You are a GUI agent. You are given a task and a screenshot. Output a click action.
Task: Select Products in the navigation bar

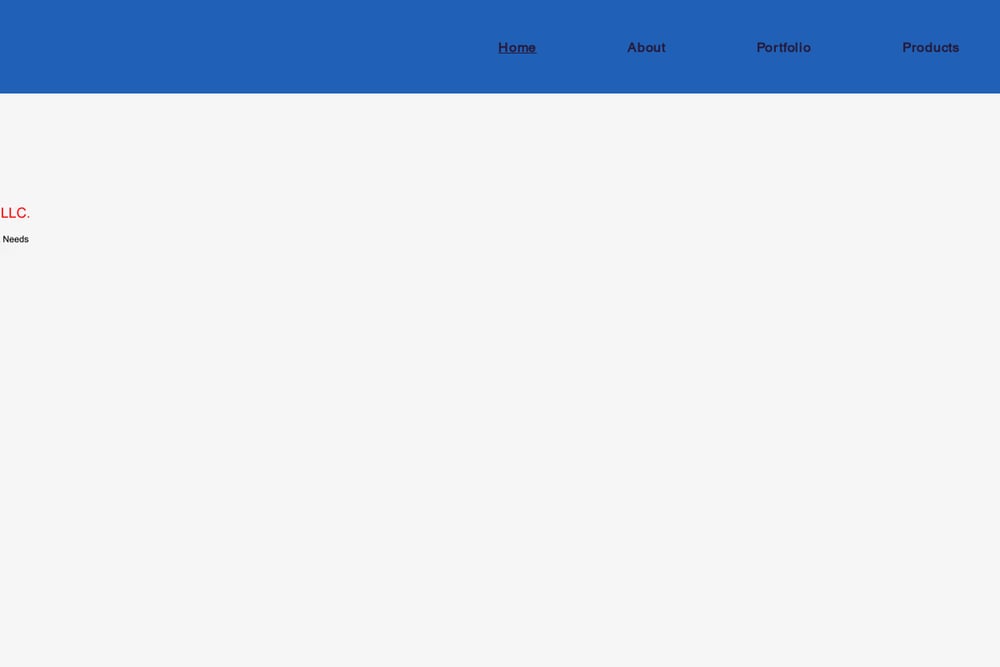(930, 48)
